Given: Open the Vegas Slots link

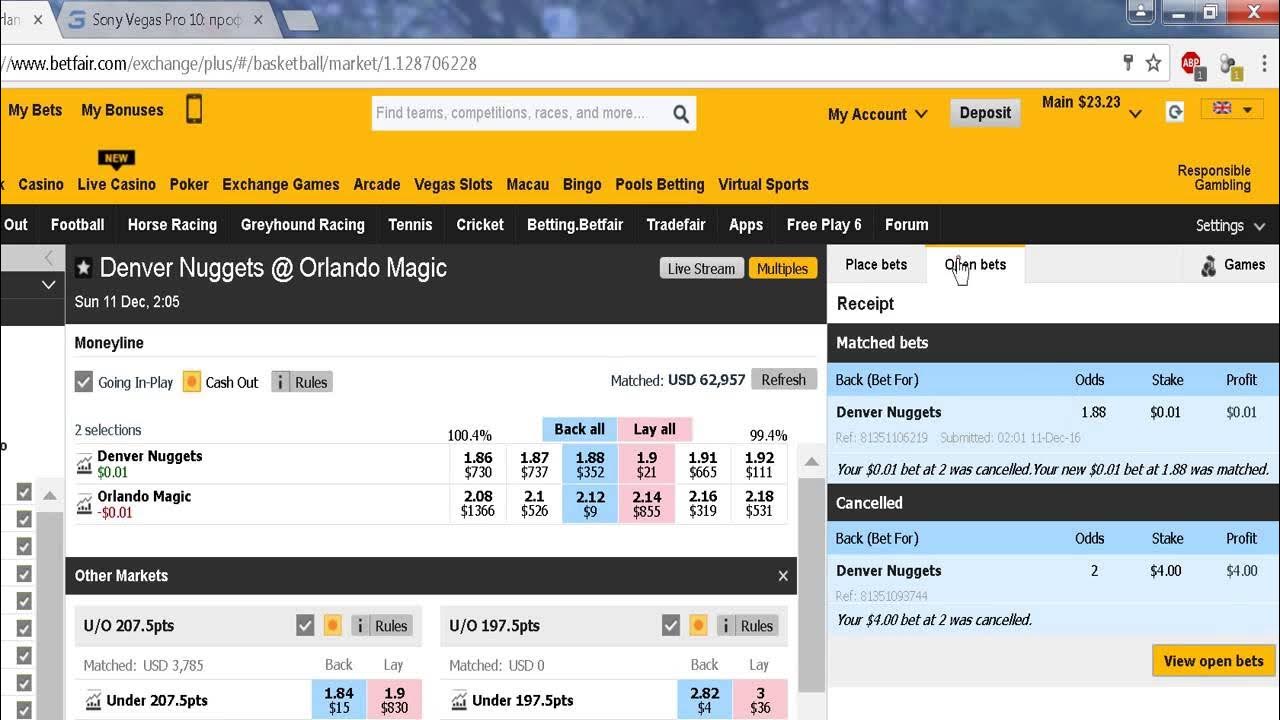Looking at the screenshot, I should click(x=453, y=185).
